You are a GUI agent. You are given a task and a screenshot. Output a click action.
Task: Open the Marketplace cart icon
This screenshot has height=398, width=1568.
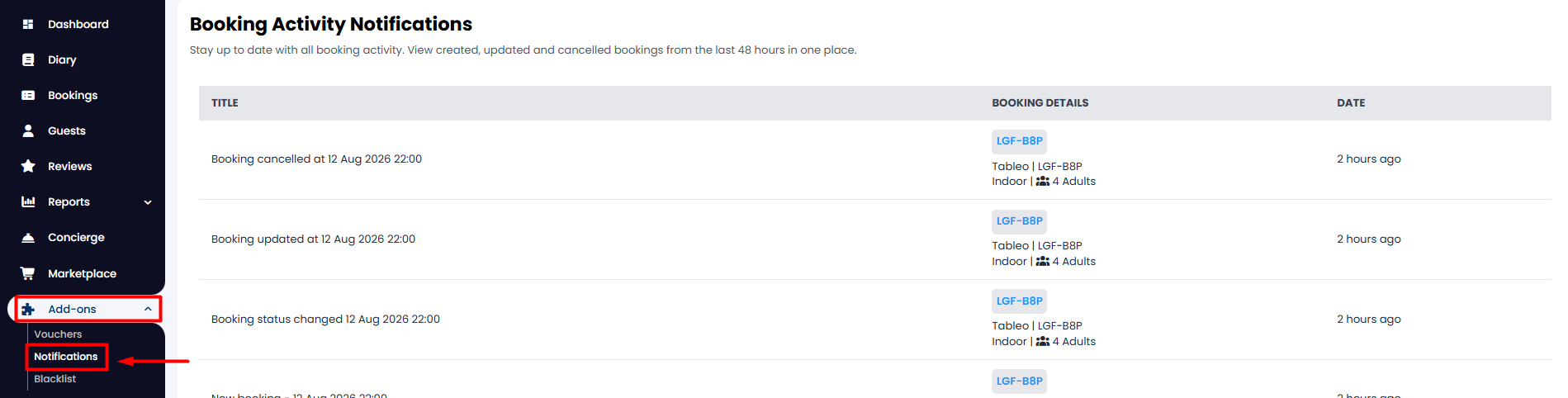(28, 273)
